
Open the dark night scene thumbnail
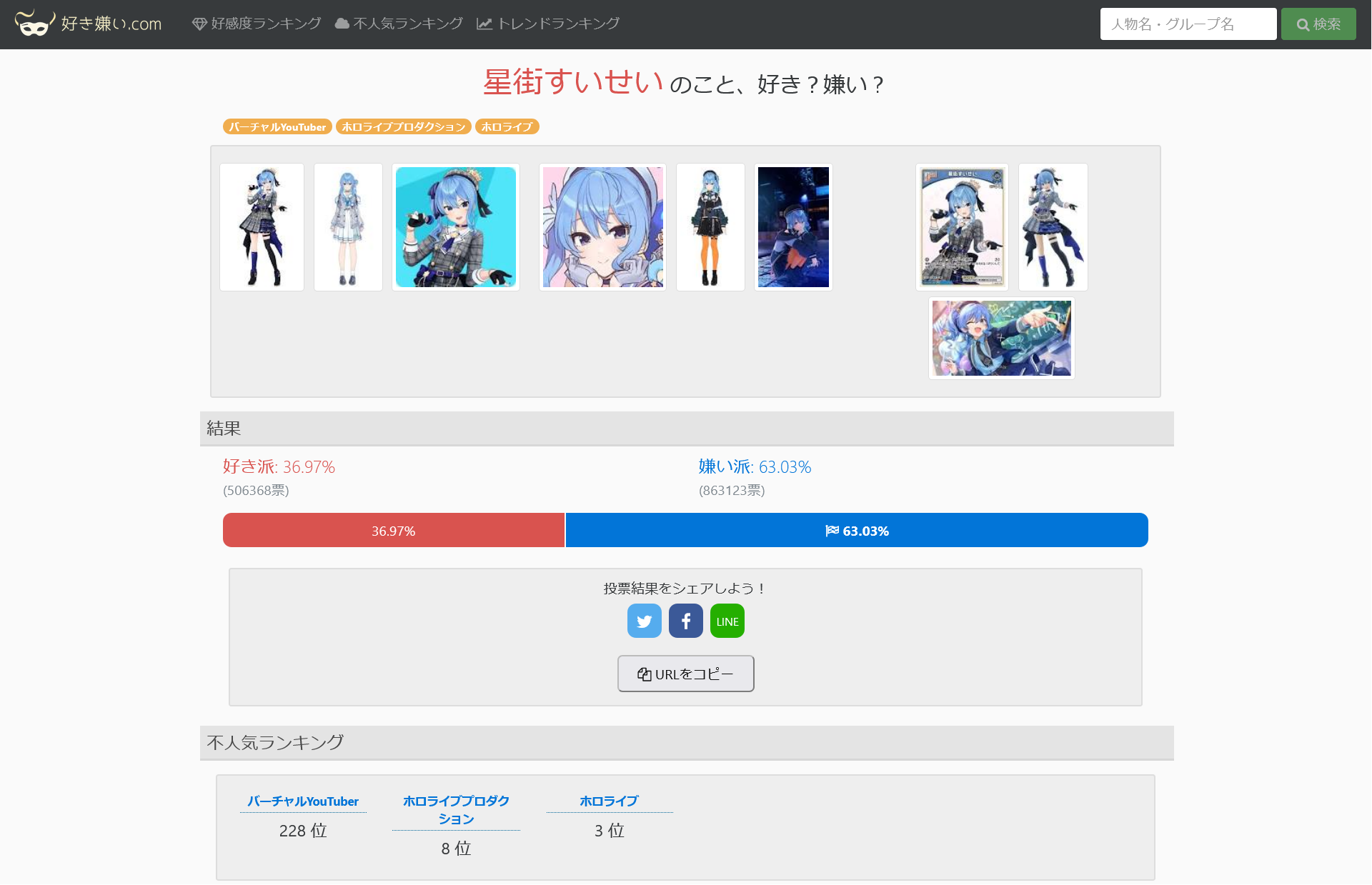793,227
